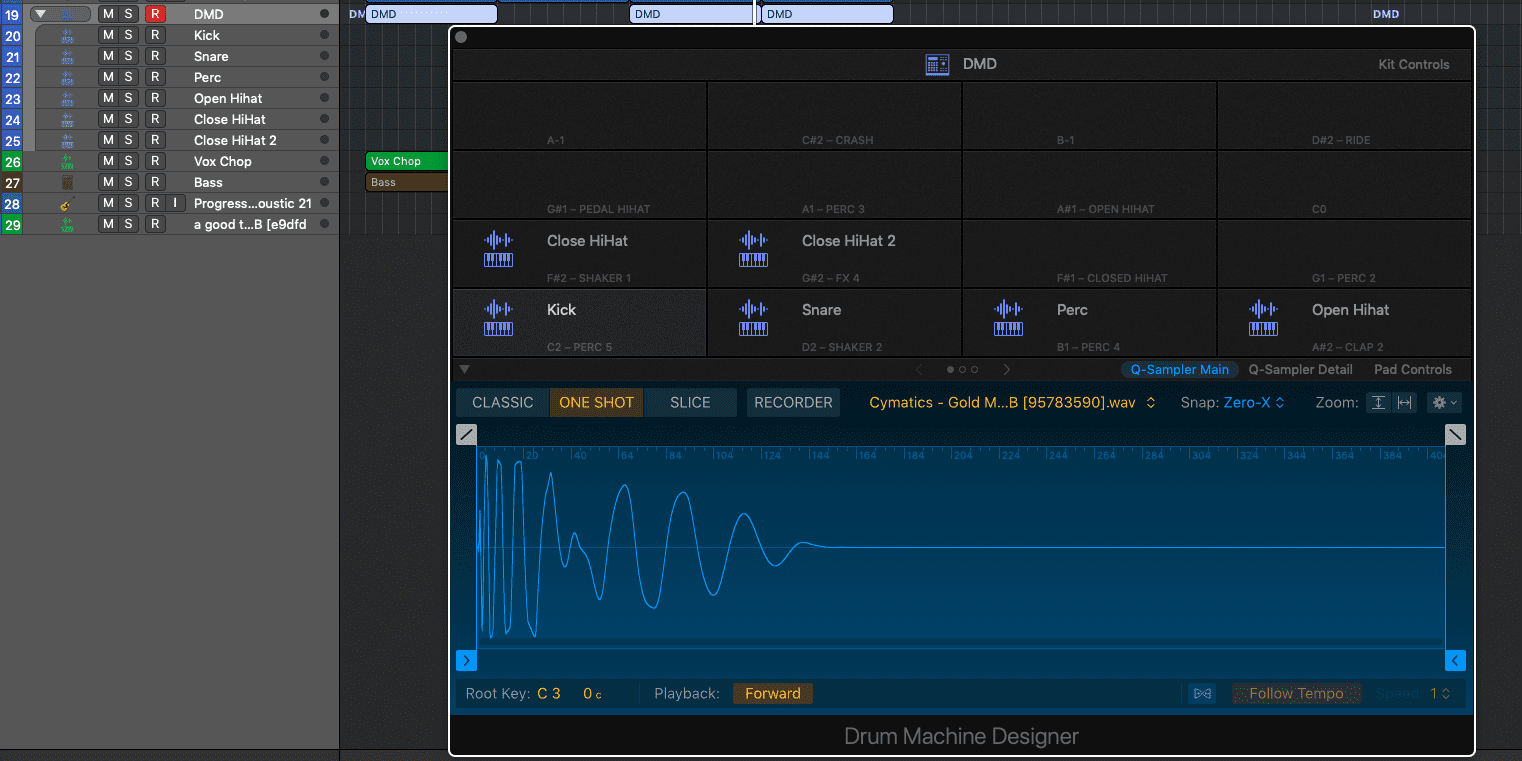Image resolution: width=1522 pixels, height=761 pixels.
Task: Click the DMD kit icon in plugin header
Action: click(937, 64)
